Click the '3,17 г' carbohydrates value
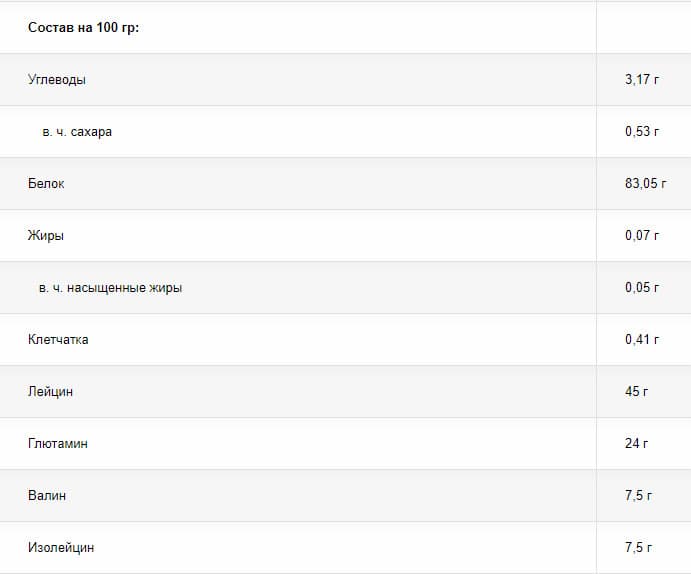The height and width of the screenshot is (574, 691). tap(642, 80)
